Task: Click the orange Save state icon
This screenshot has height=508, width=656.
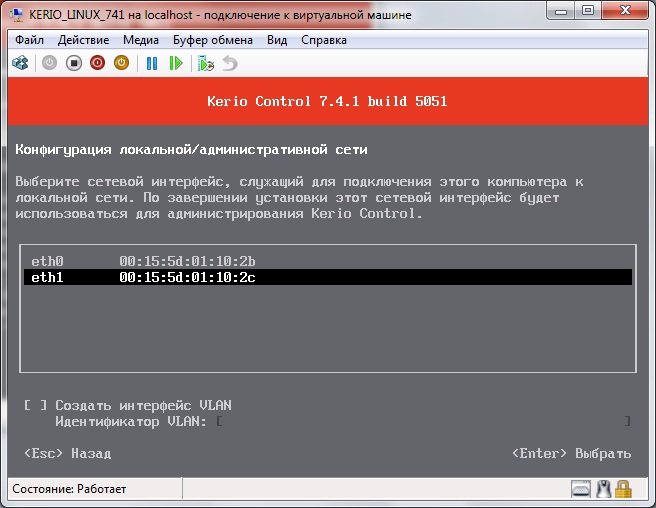Action: (x=121, y=64)
